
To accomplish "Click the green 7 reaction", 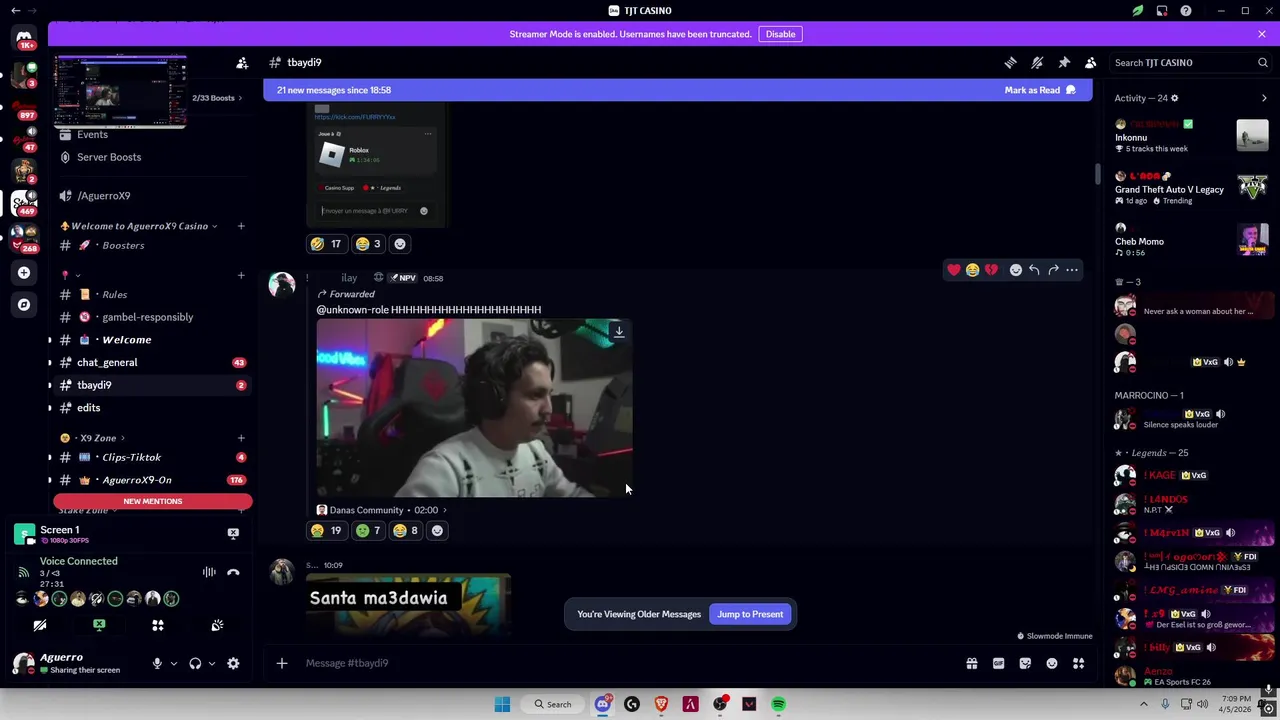I will point(368,531).
